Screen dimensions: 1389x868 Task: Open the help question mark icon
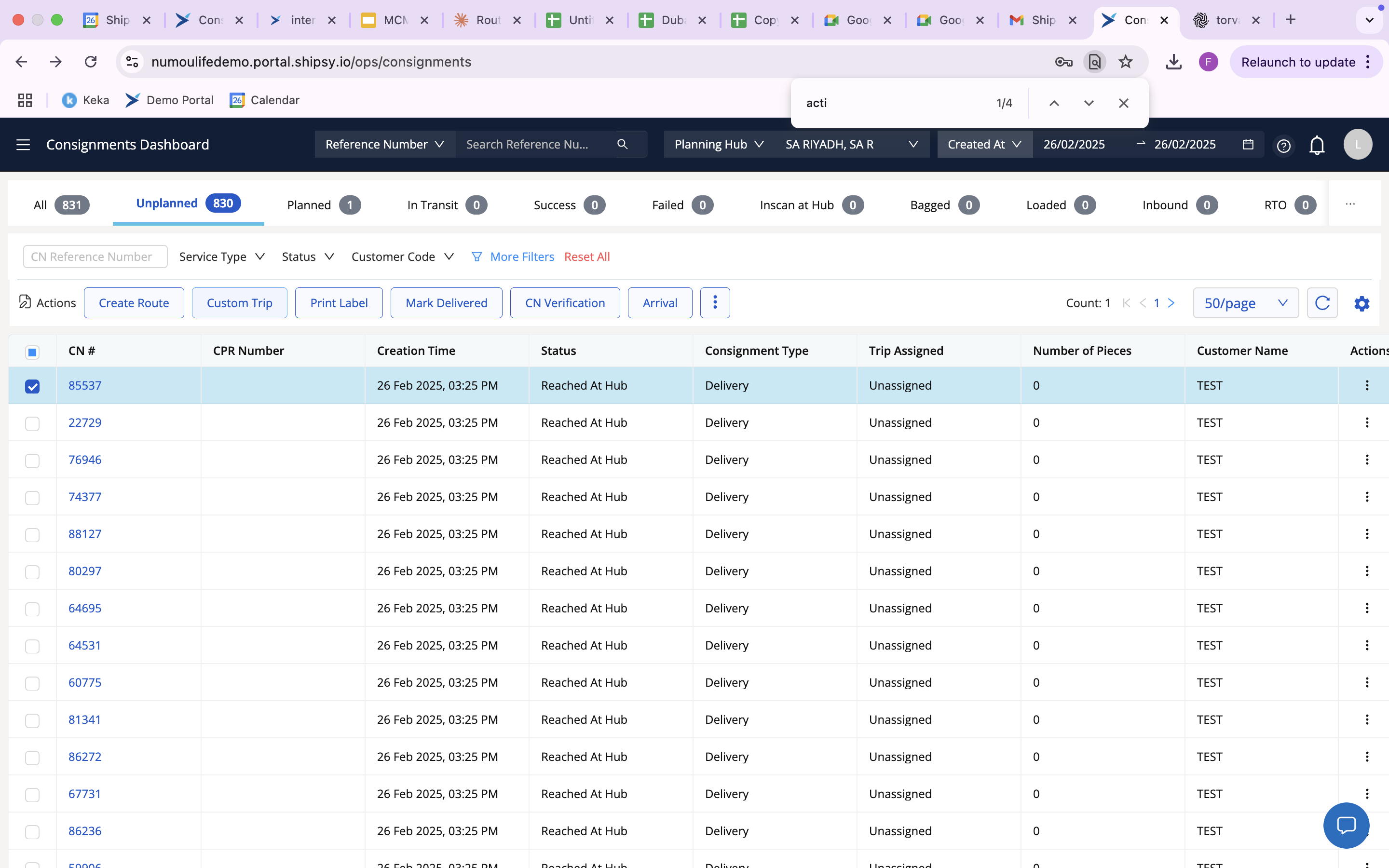click(1283, 146)
